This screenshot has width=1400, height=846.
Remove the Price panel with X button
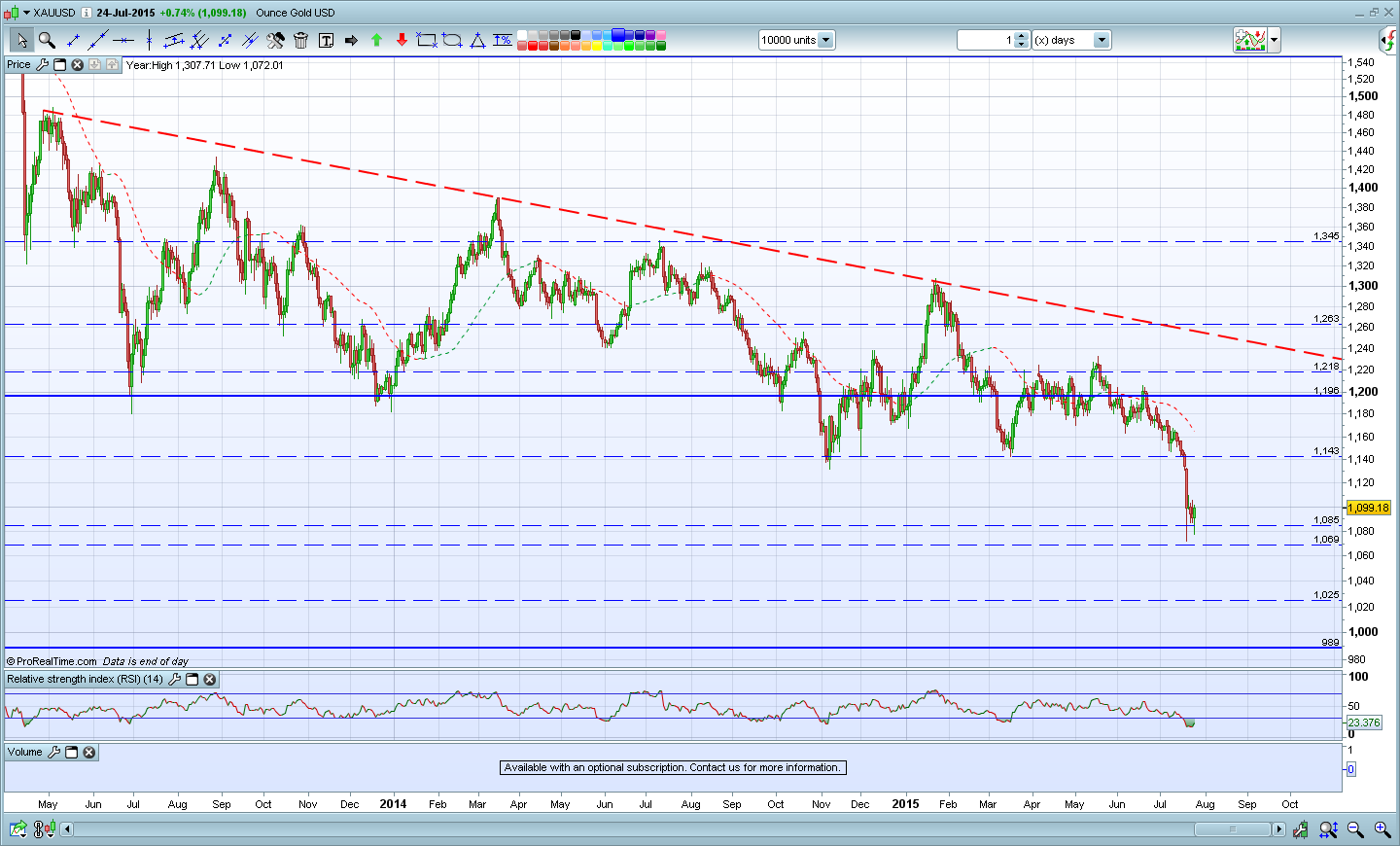point(77,65)
